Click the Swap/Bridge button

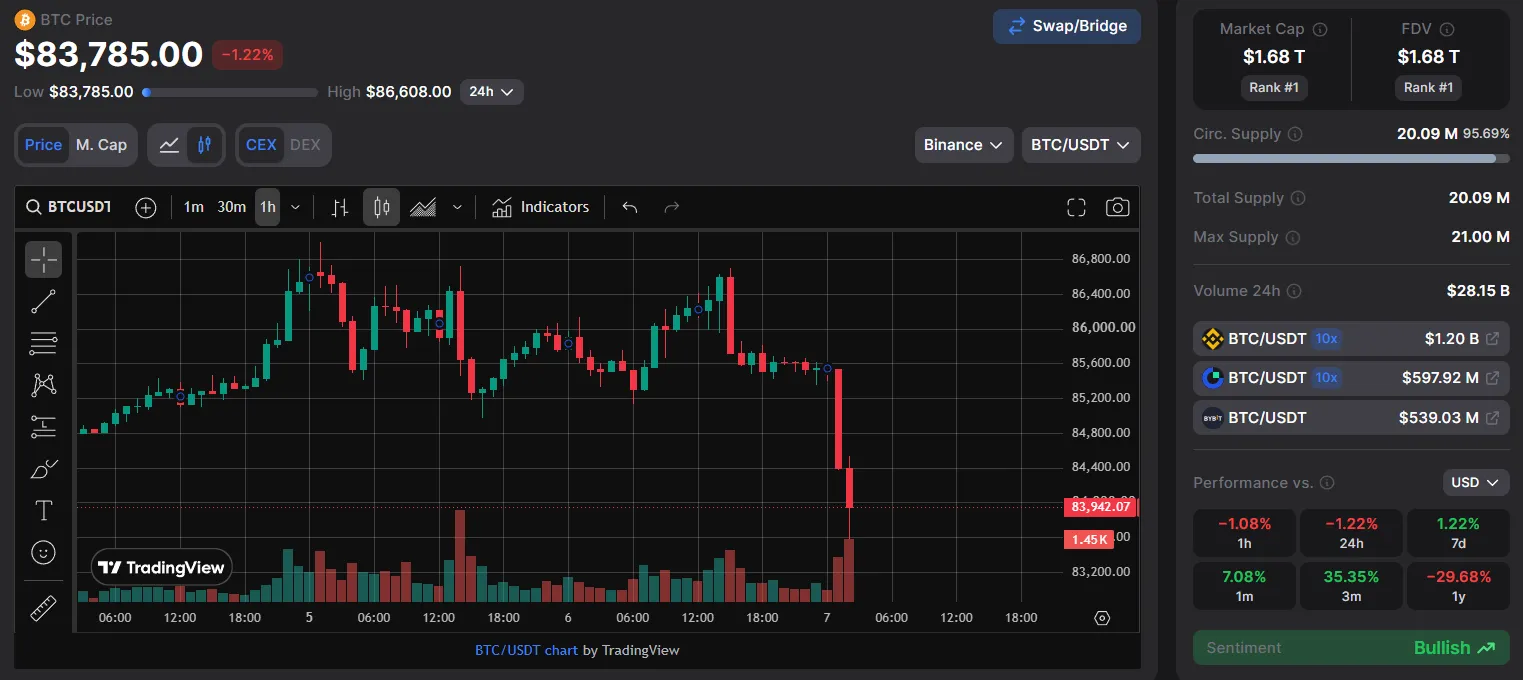(1067, 26)
